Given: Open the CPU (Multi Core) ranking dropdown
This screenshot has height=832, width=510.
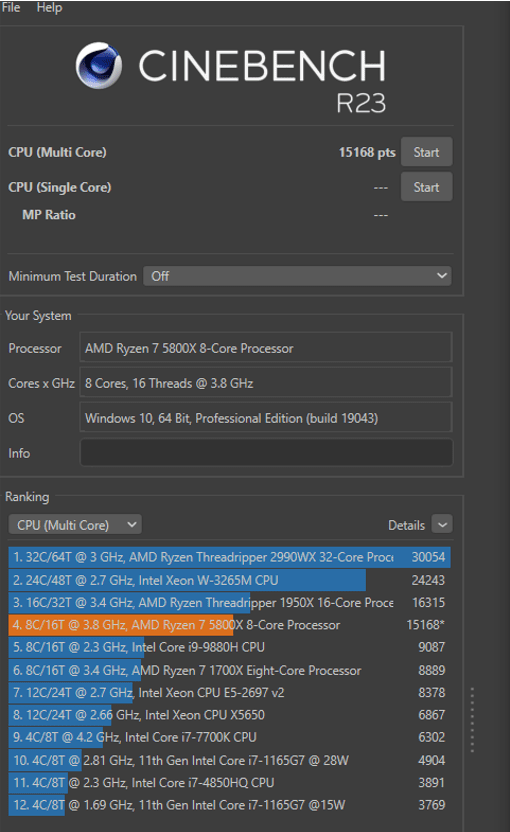Looking at the screenshot, I should 75,525.
